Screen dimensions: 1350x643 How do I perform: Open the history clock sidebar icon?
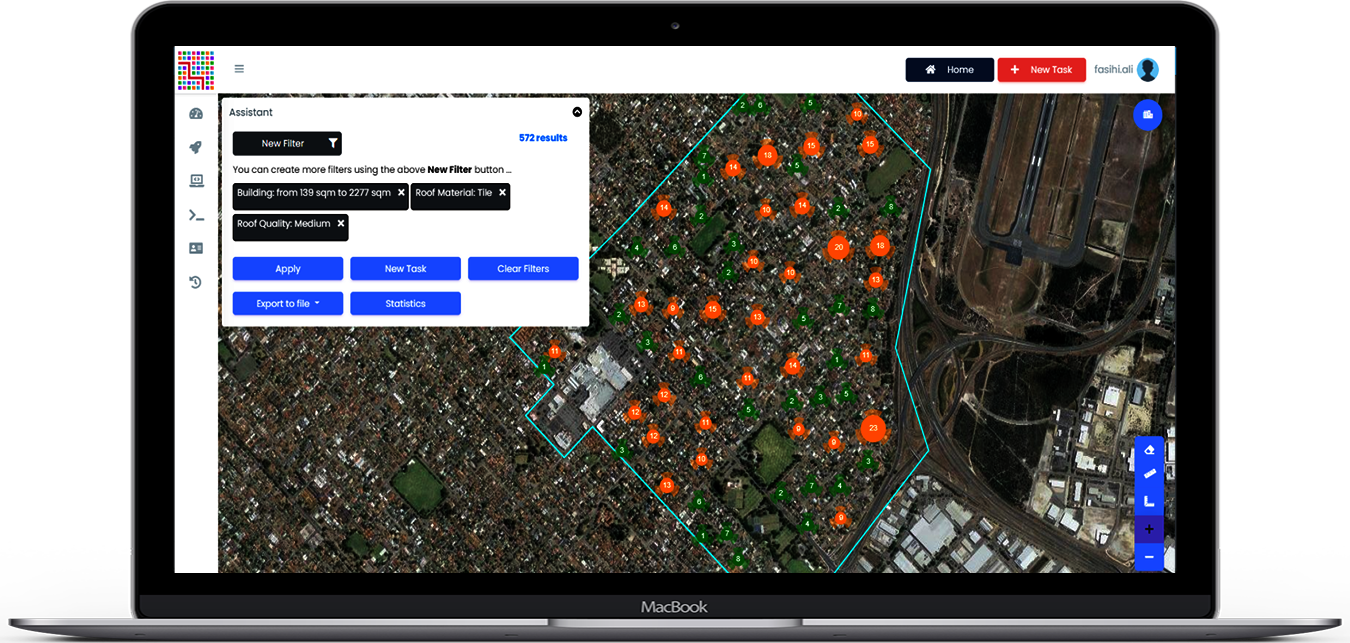click(196, 282)
